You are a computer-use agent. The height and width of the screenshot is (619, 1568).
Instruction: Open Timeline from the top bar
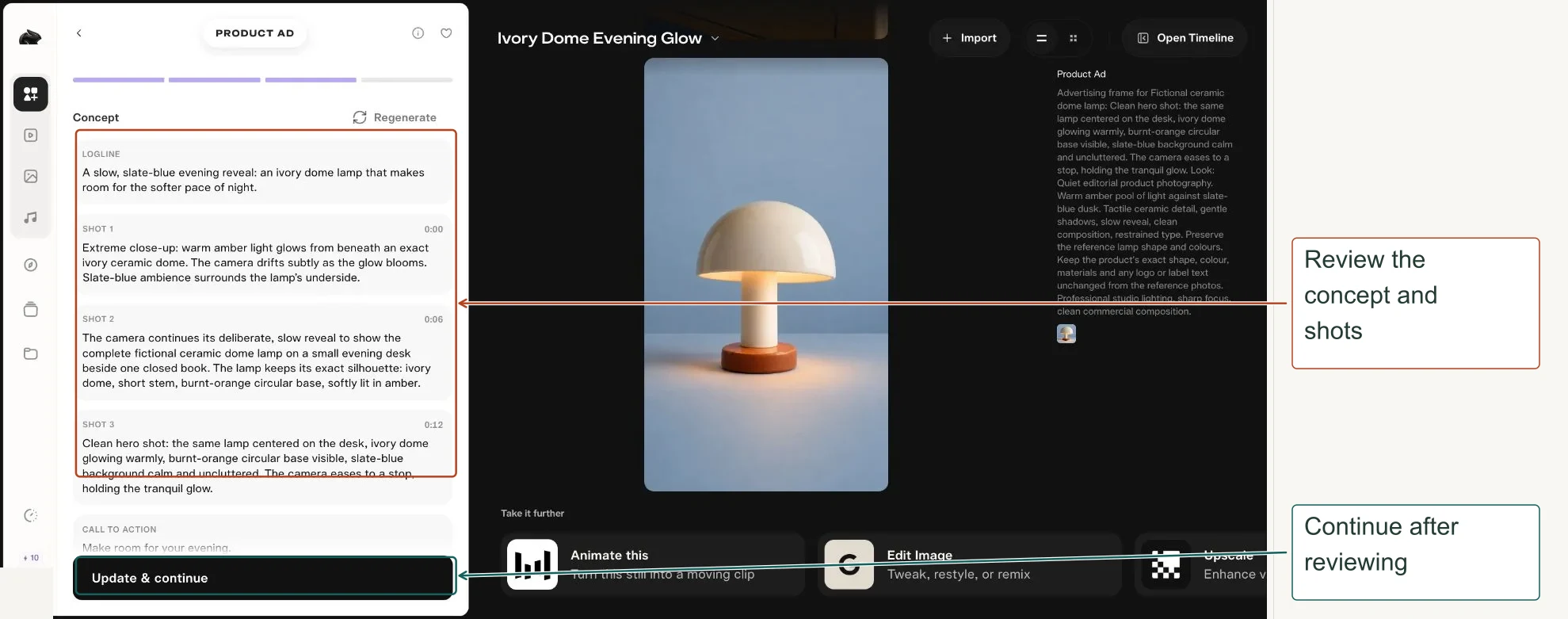1185,38
